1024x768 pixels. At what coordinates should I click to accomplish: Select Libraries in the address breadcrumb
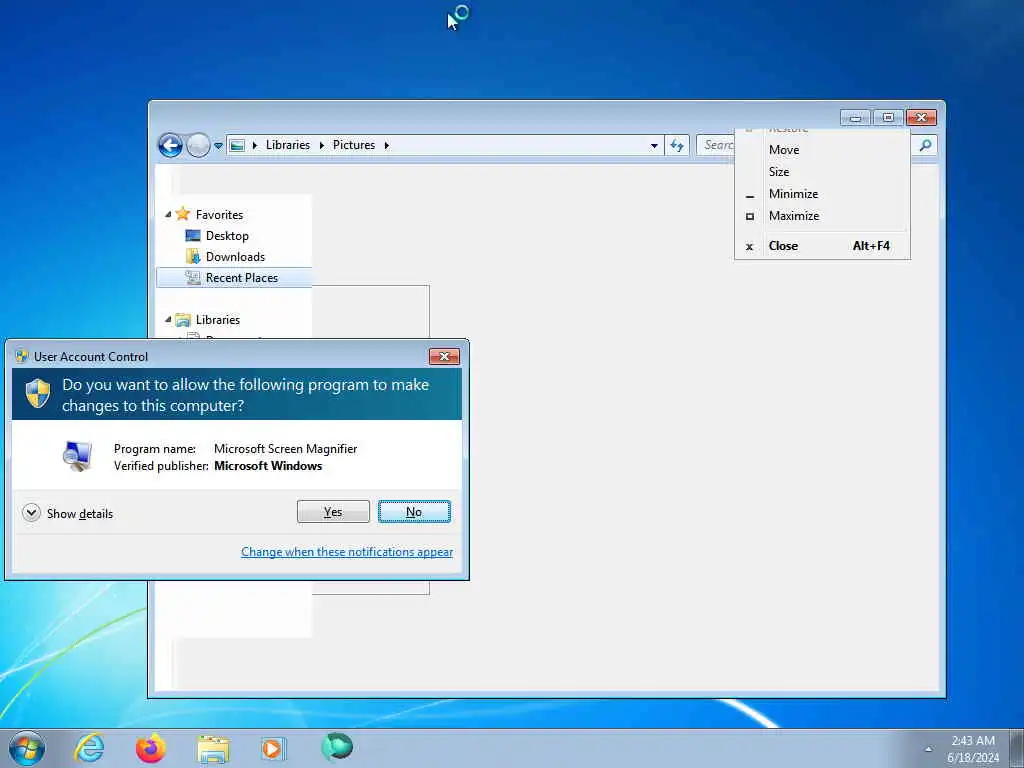(287, 145)
